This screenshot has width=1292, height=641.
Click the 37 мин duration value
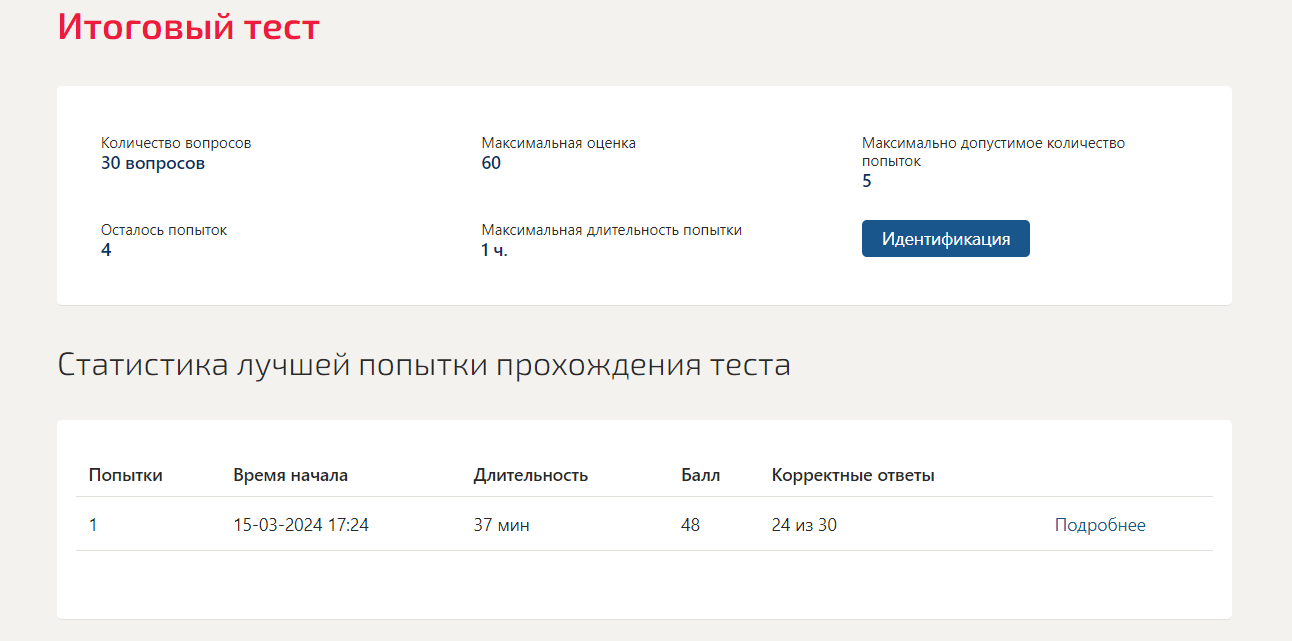502,525
